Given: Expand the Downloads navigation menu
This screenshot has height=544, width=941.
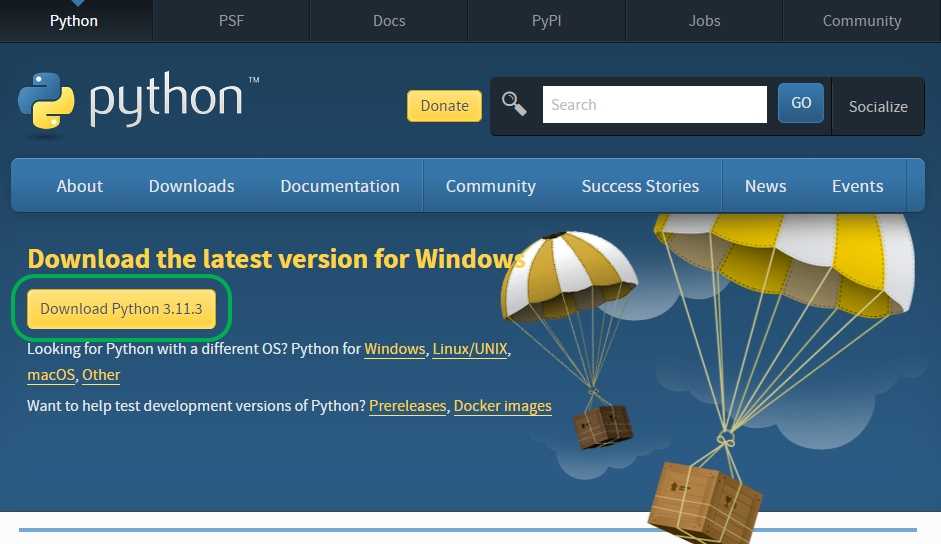Looking at the screenshot, I should (192, 186).
